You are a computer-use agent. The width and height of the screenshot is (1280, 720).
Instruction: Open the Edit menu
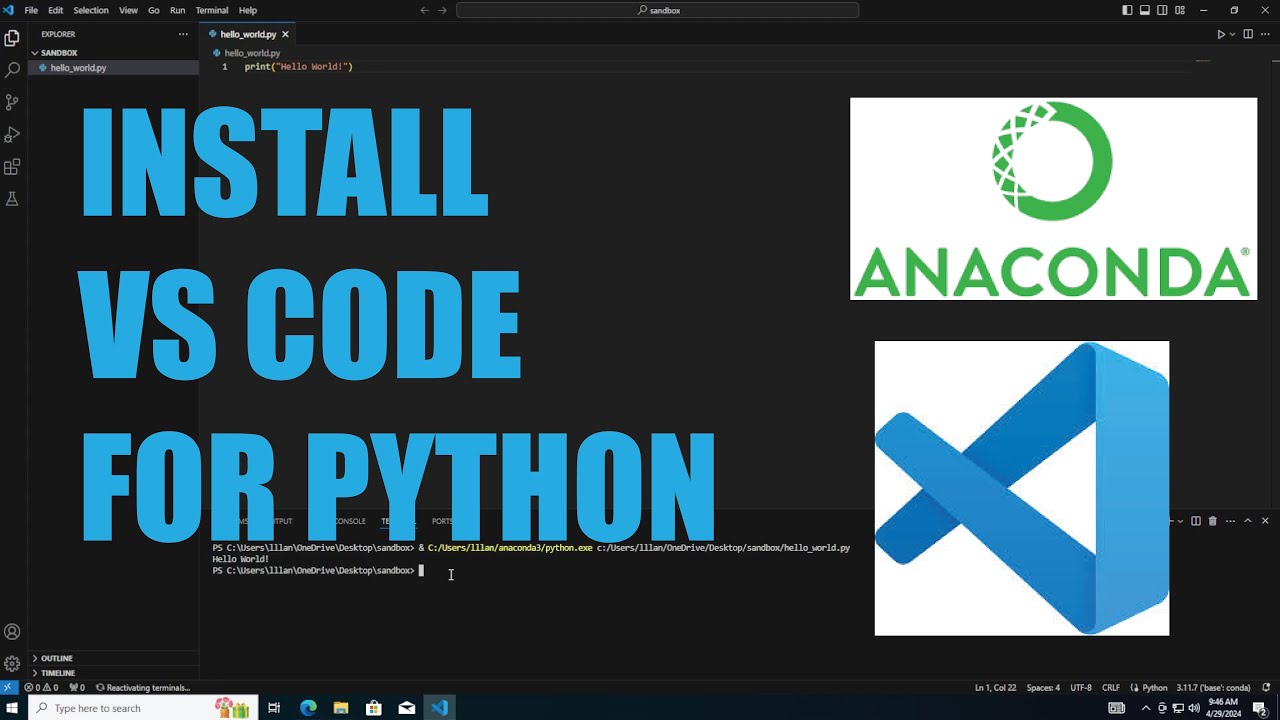click(55, 10)
